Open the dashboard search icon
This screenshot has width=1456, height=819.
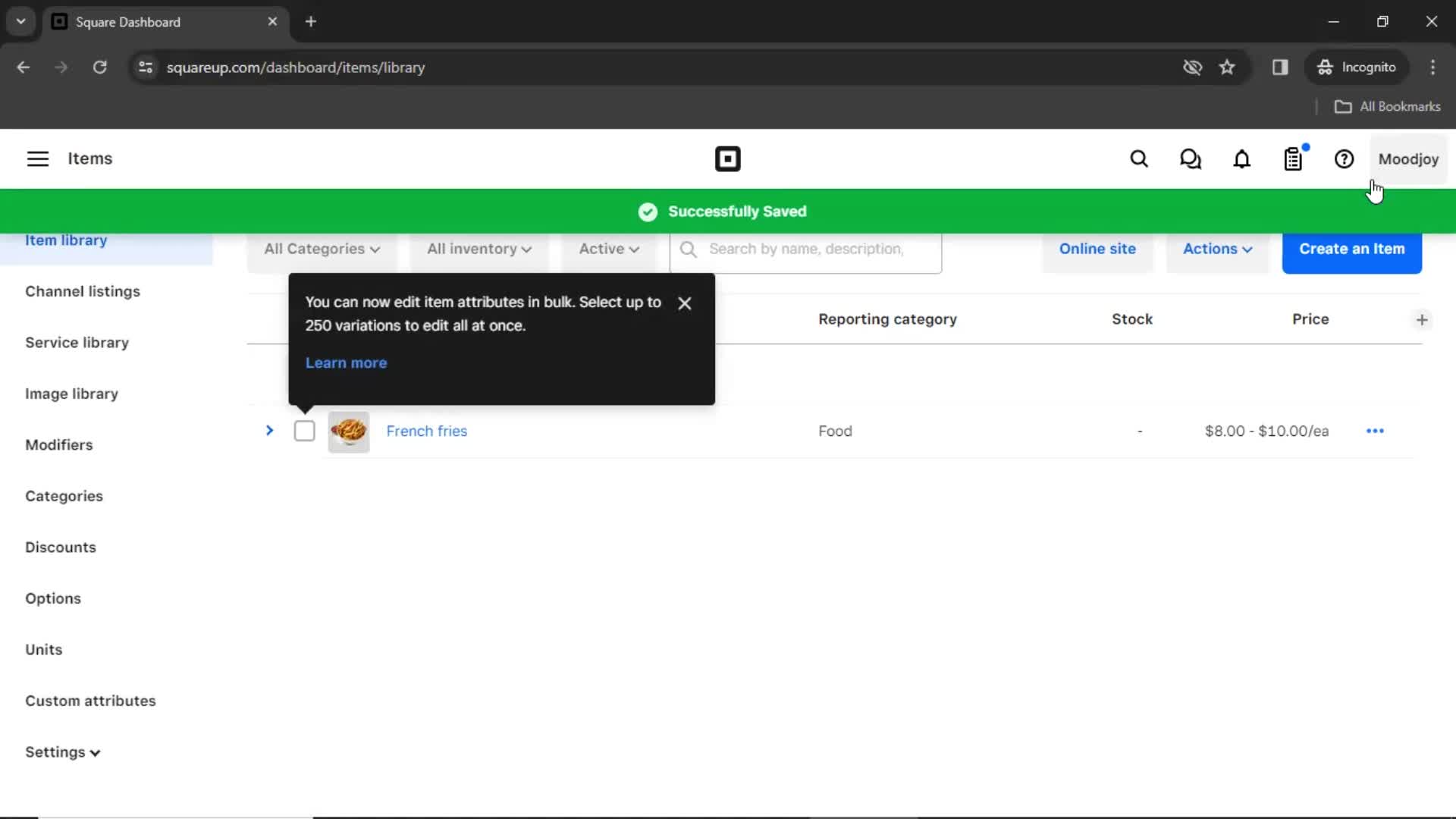pos(1139,159)
